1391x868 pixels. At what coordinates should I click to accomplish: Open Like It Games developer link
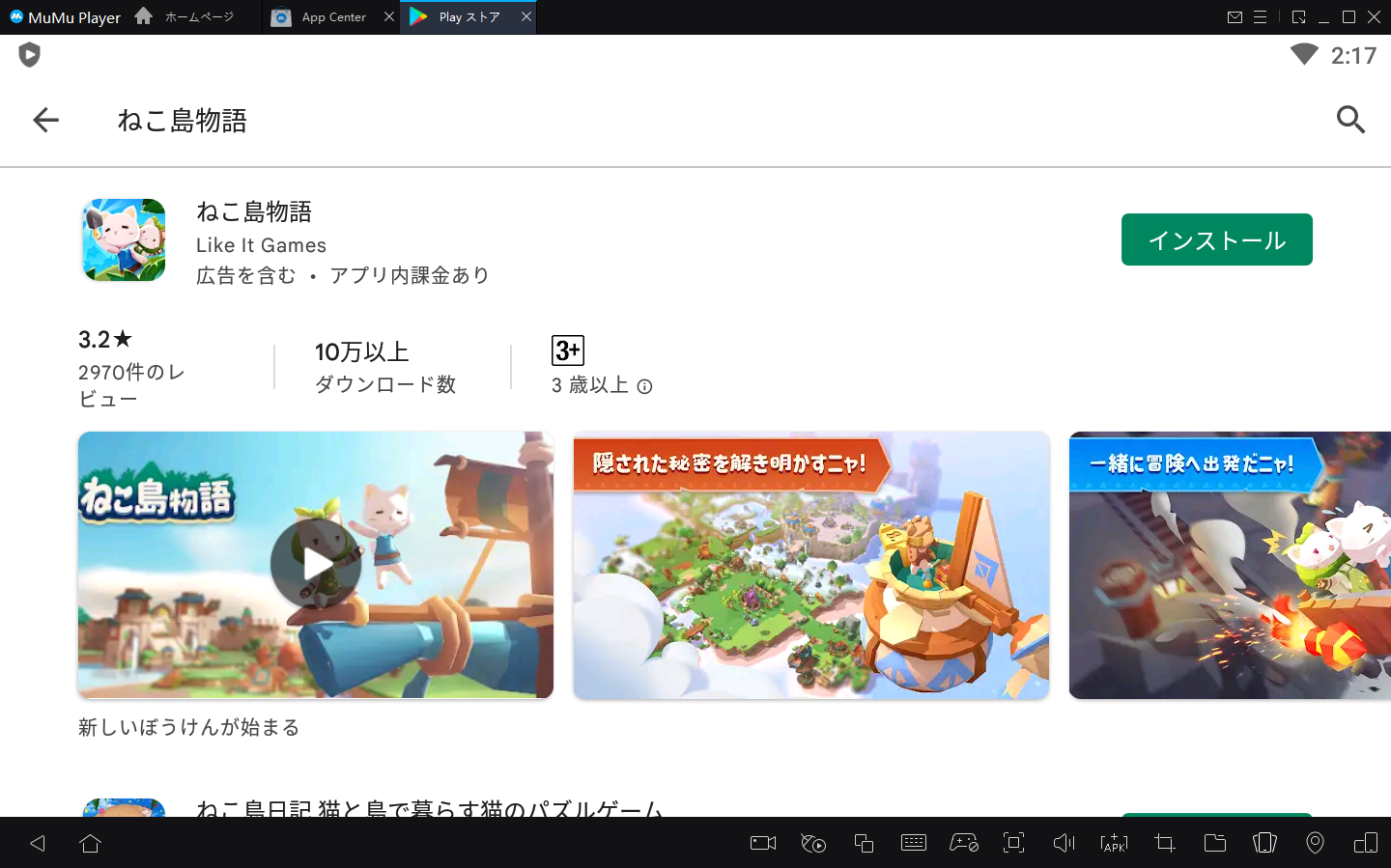click(261, 245)
